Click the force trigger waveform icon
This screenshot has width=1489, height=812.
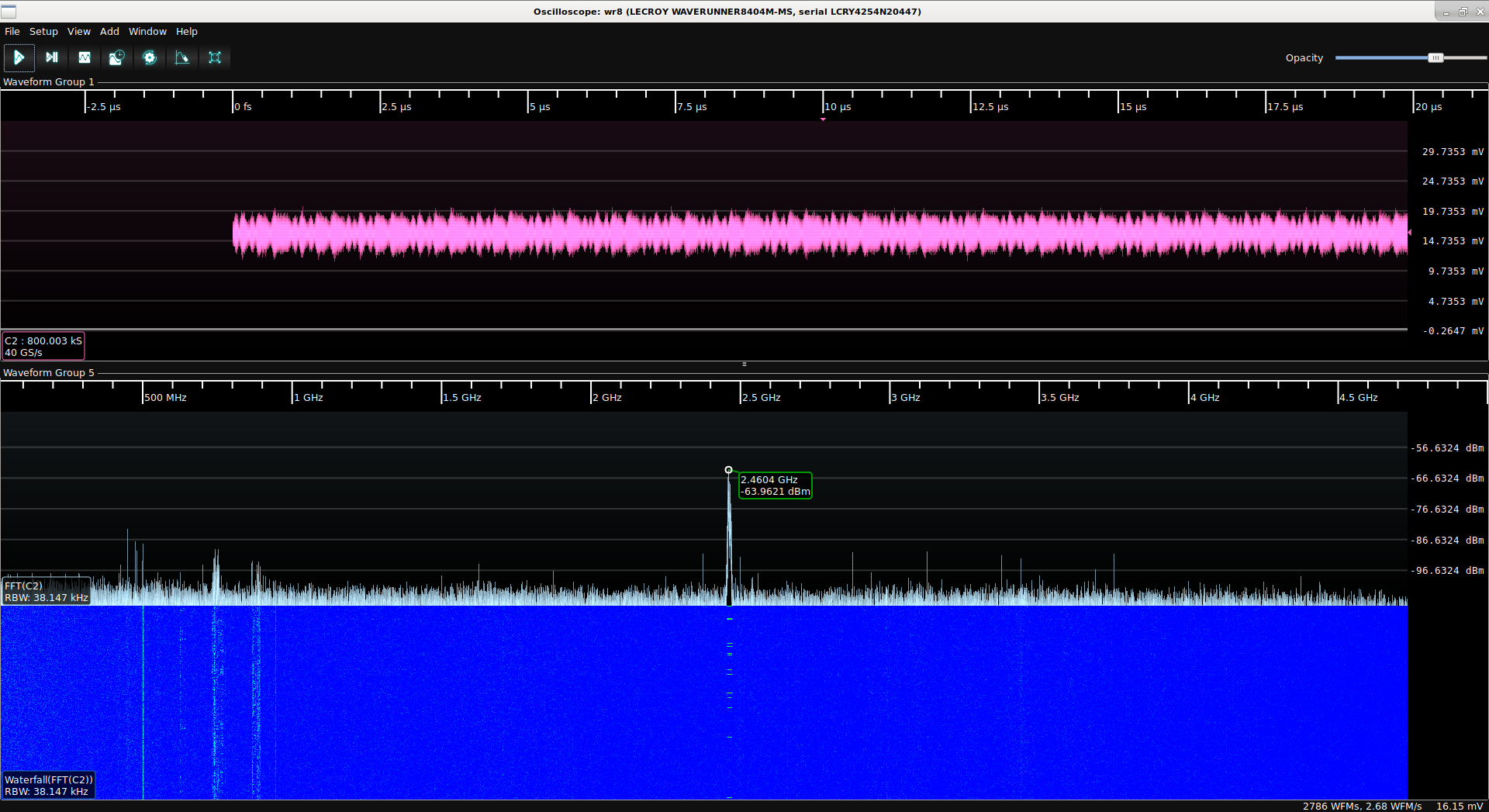85,57
